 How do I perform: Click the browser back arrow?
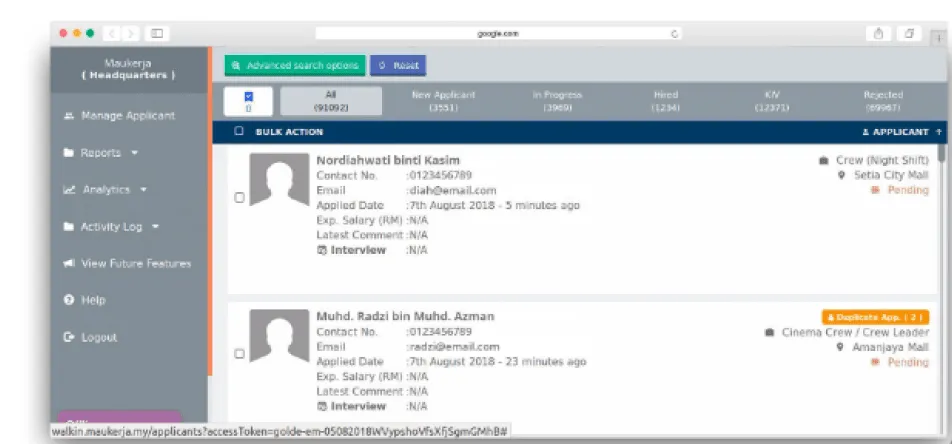tap(112, 33)
